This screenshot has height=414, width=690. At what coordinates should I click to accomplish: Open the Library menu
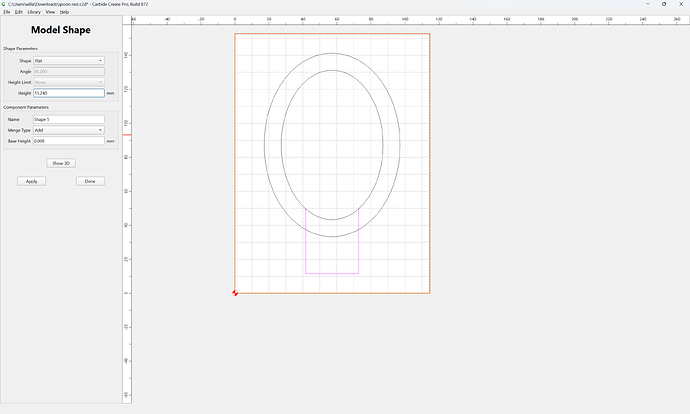pyautogui.click(x=34, y=12)
